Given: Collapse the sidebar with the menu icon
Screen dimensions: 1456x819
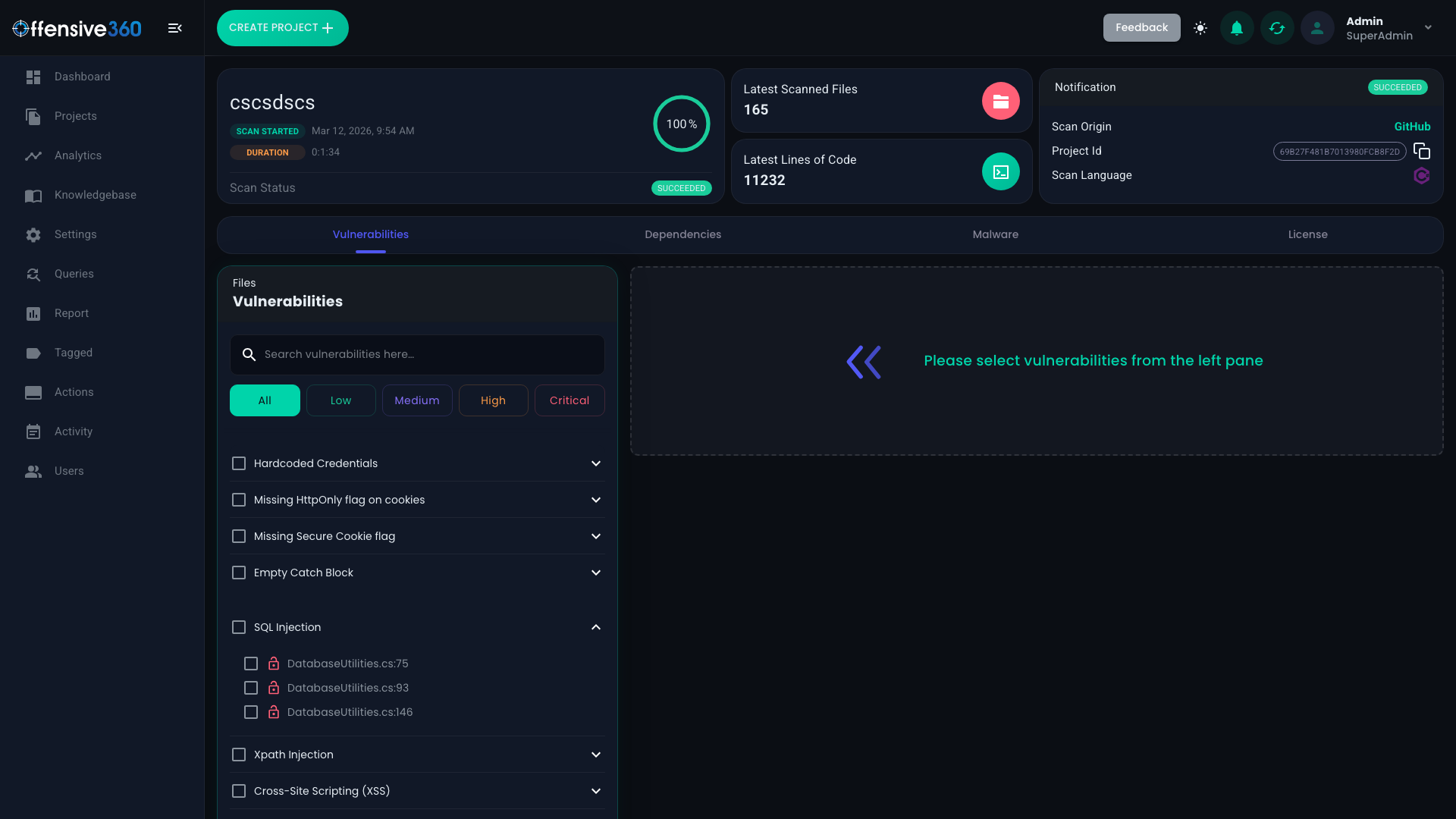Looking at the screenshot, I should coord(174,28).
